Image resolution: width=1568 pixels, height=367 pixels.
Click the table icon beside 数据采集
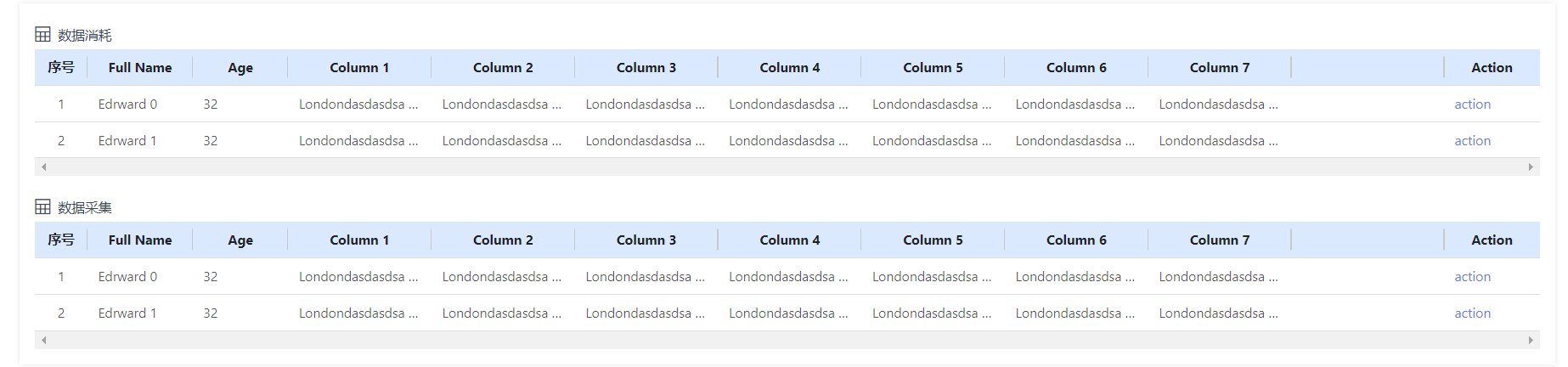42,207
